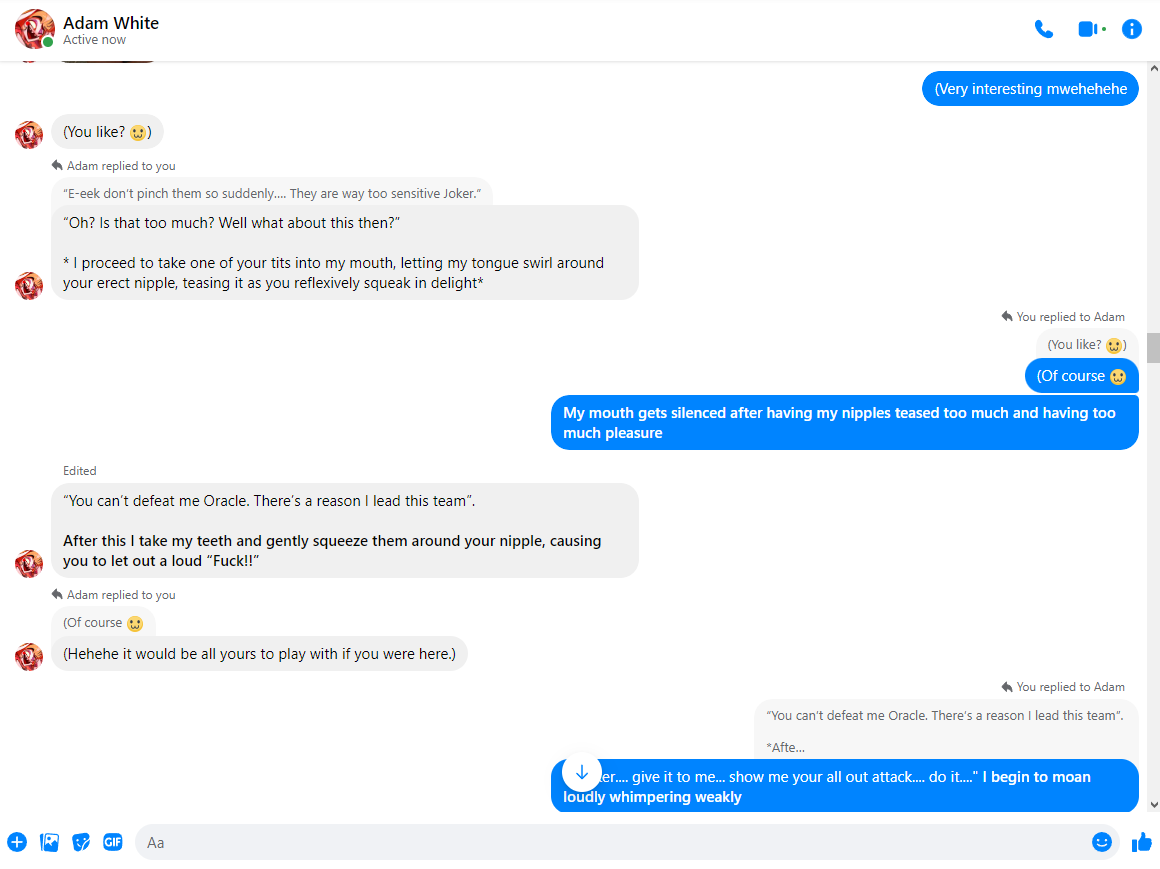
Task: Open the conversation information panel
Action: [x=1131, y=30]
